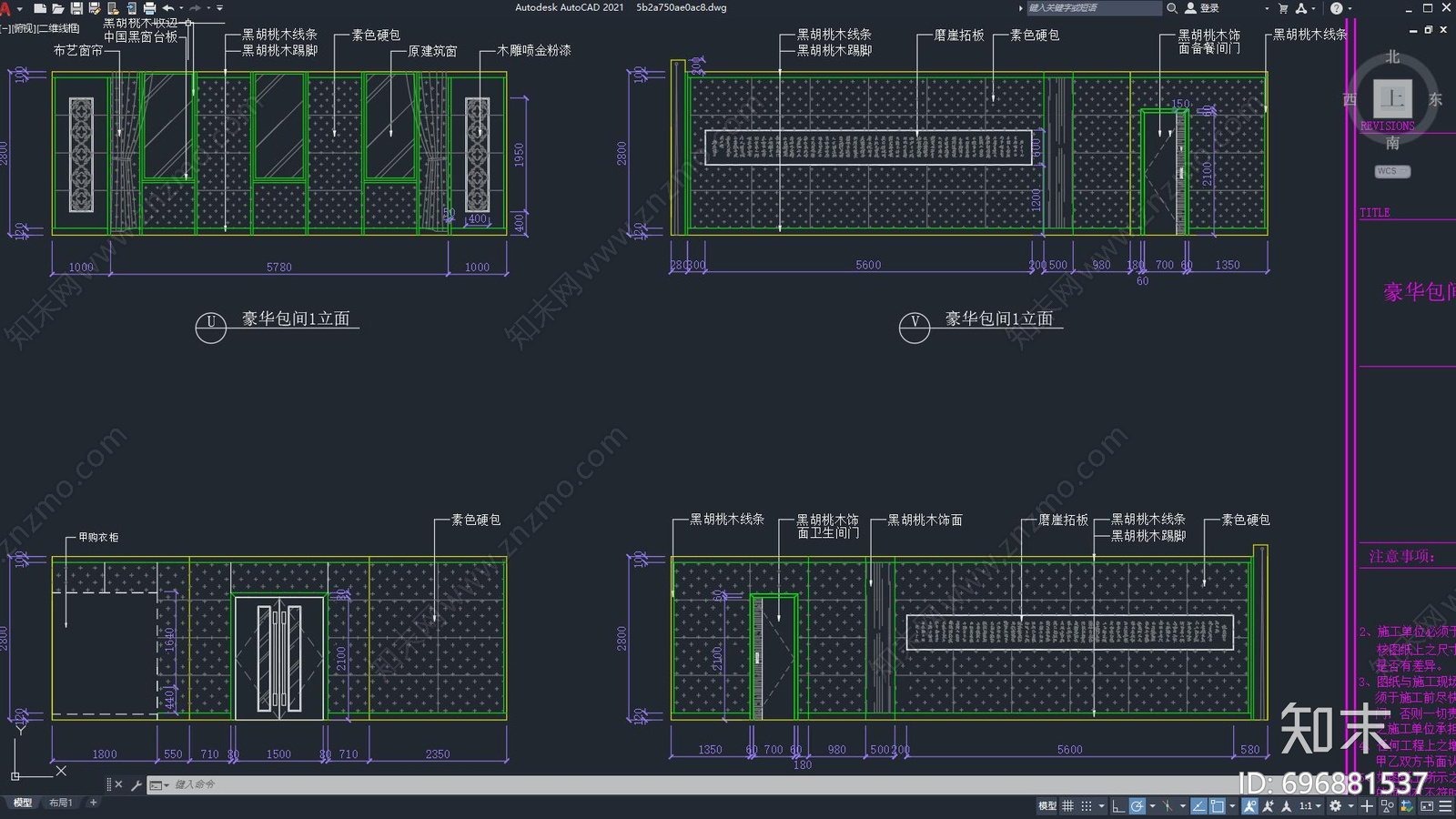Click the viewport [-] control label
1456x819 pixels.
(x=5, y=28)
